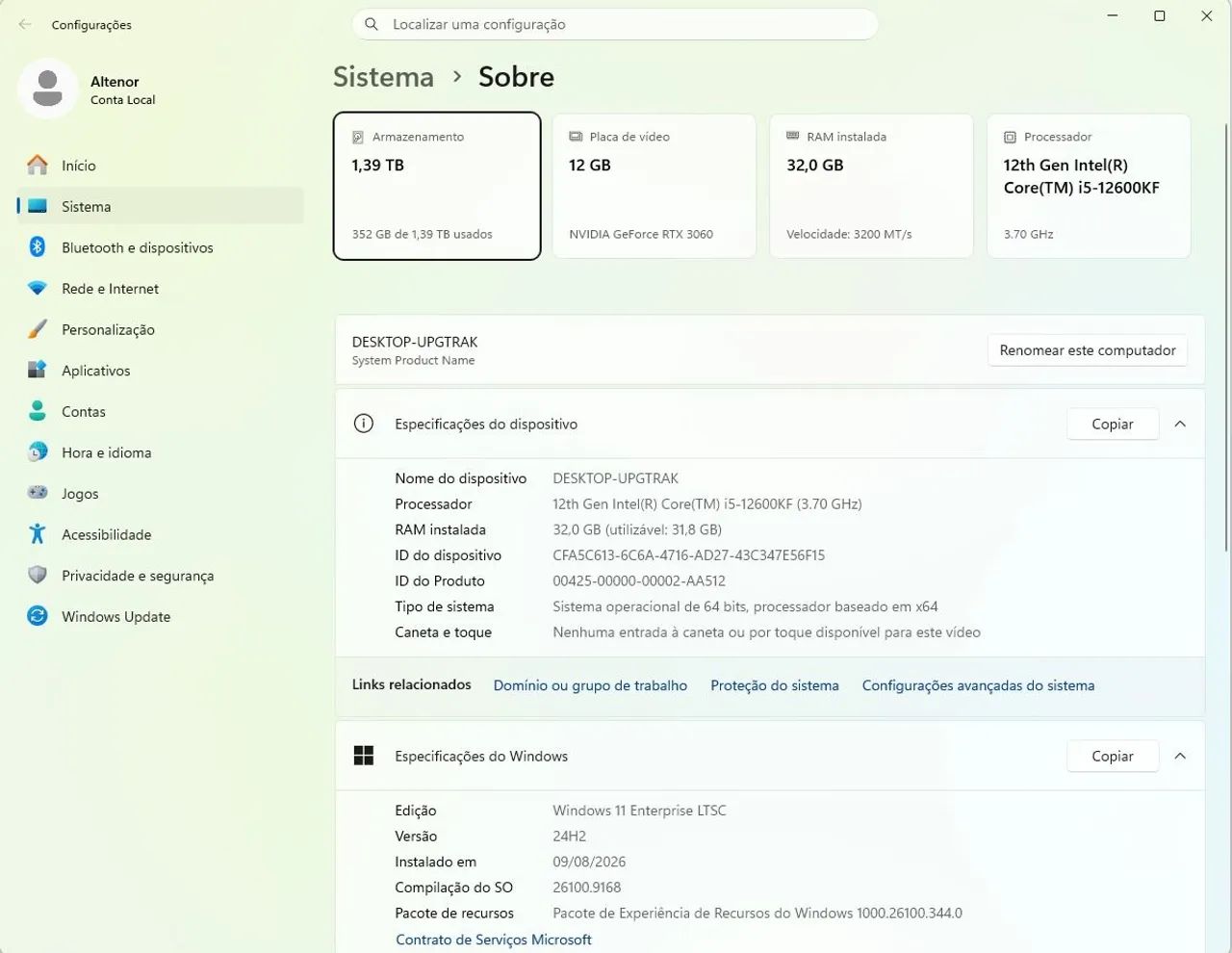Go to Bluetooth e dispositivos

(x=160, y=247)
